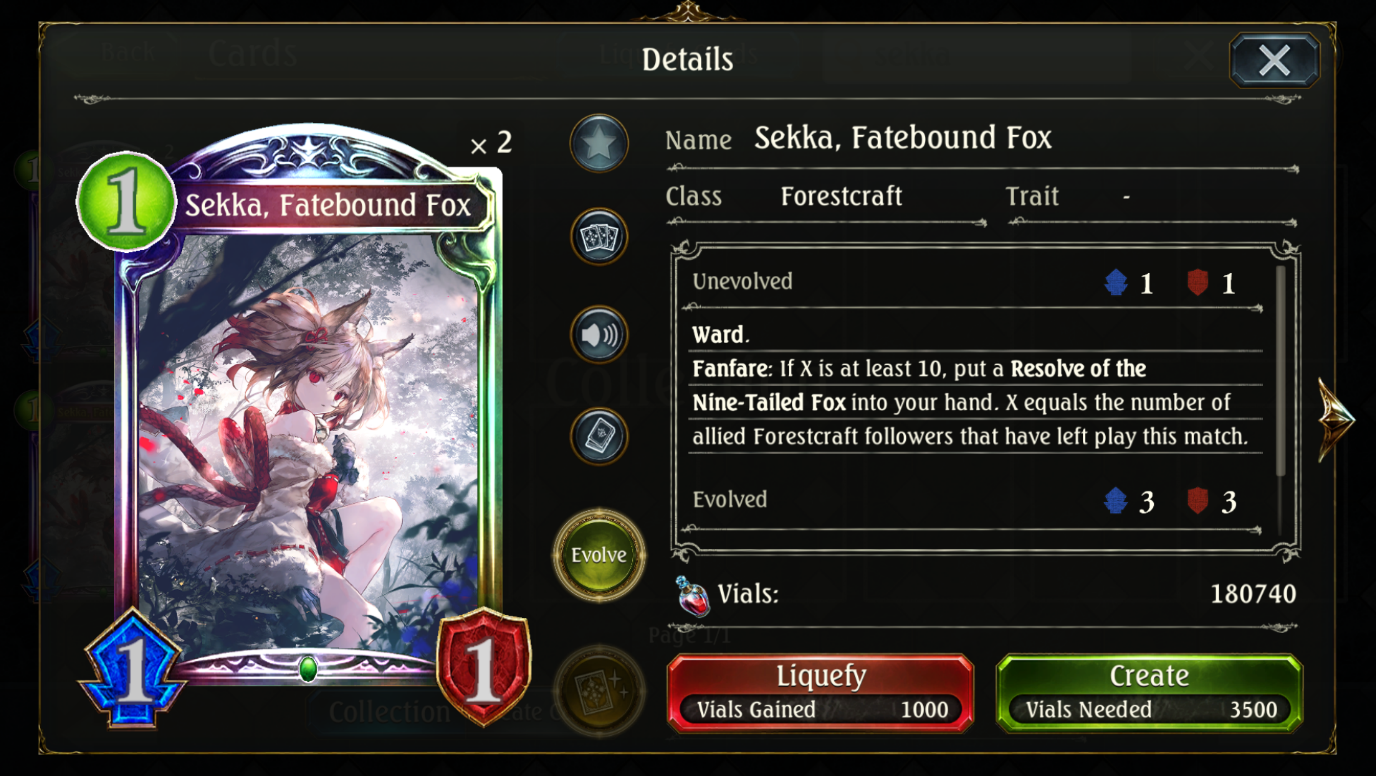This screenshot has width=1376, height=776.
Task: Play the card voice speaker icon
Action: point(599,335)
